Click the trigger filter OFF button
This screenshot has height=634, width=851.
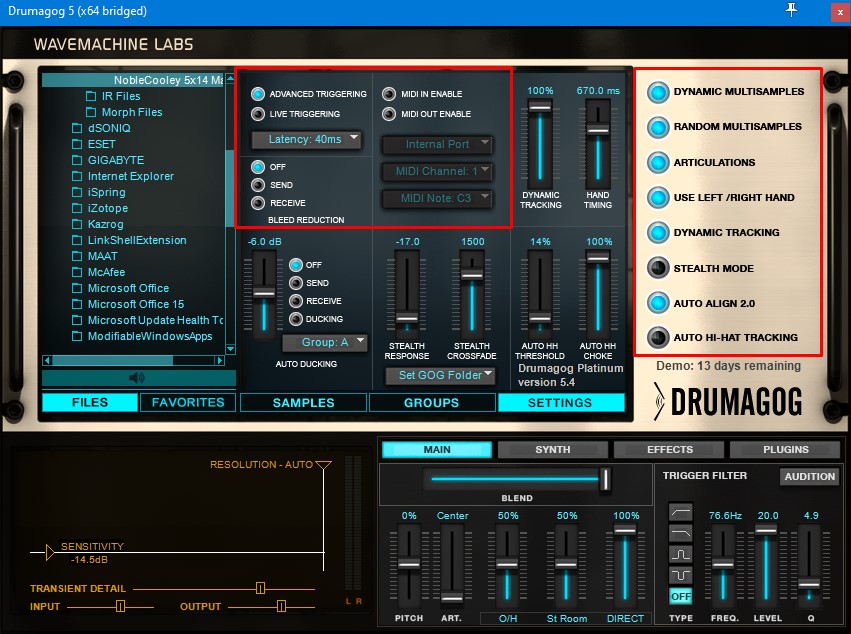tap(681, 597)
